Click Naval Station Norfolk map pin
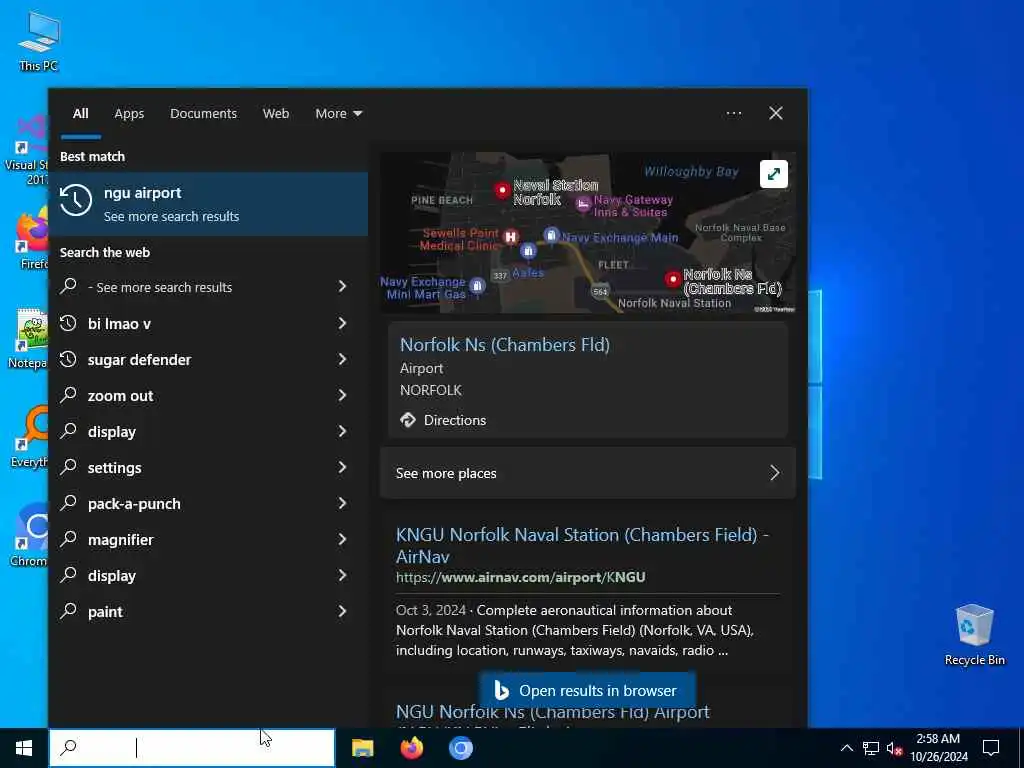 (x=502, y=190)
